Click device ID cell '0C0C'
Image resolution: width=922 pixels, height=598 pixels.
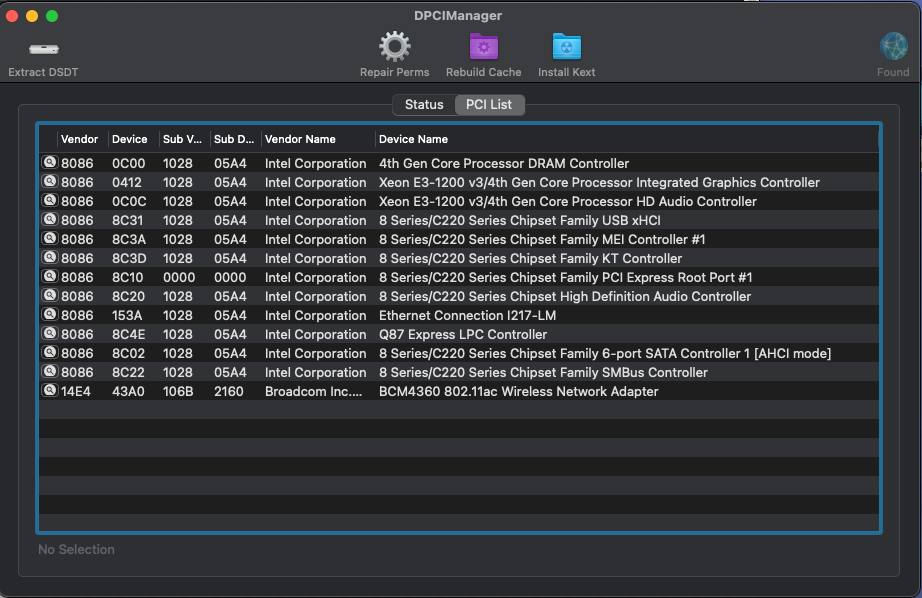point(129,201)
